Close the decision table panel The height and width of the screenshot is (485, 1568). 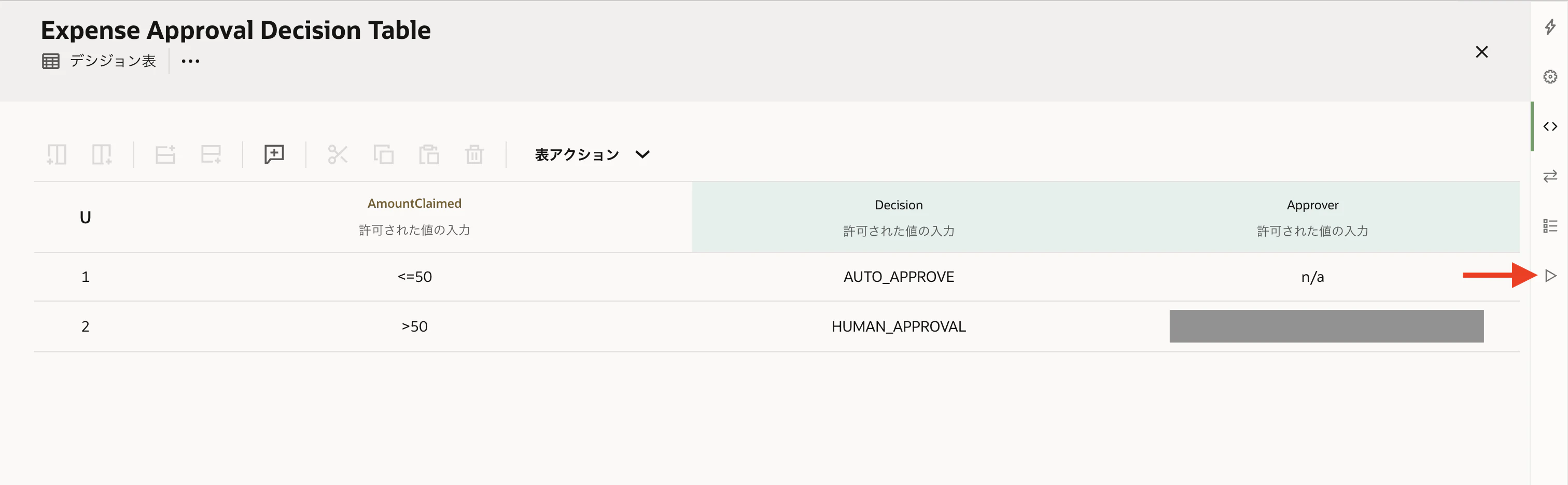1481,52
